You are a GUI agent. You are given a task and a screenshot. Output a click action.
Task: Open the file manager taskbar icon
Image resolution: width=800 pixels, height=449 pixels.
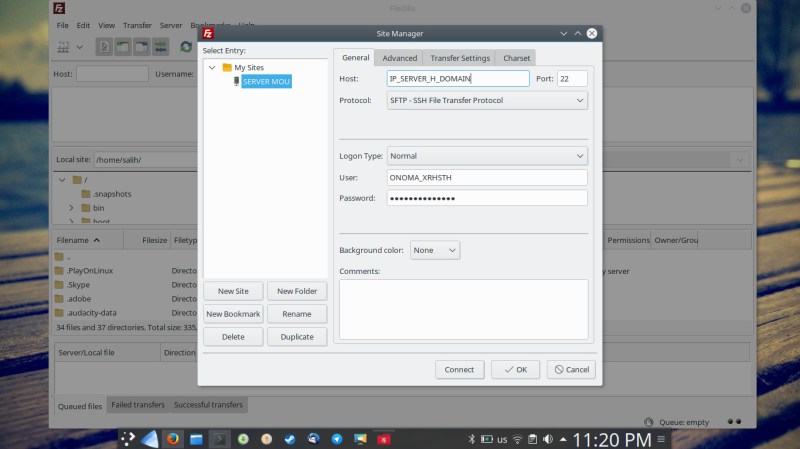(196, 439)
